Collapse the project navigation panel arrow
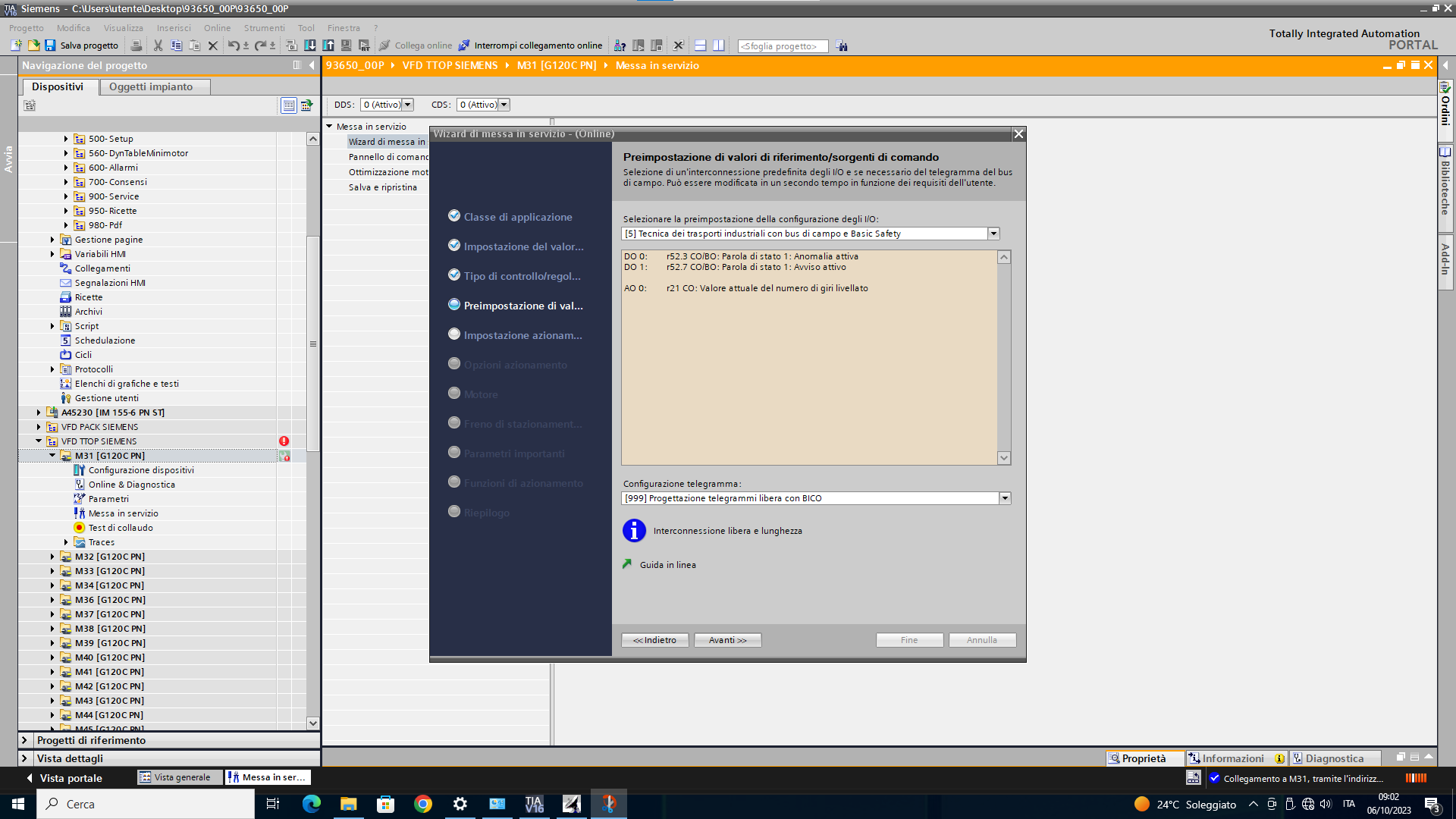This screenshot has width=1456, height=819. [312, 65]
